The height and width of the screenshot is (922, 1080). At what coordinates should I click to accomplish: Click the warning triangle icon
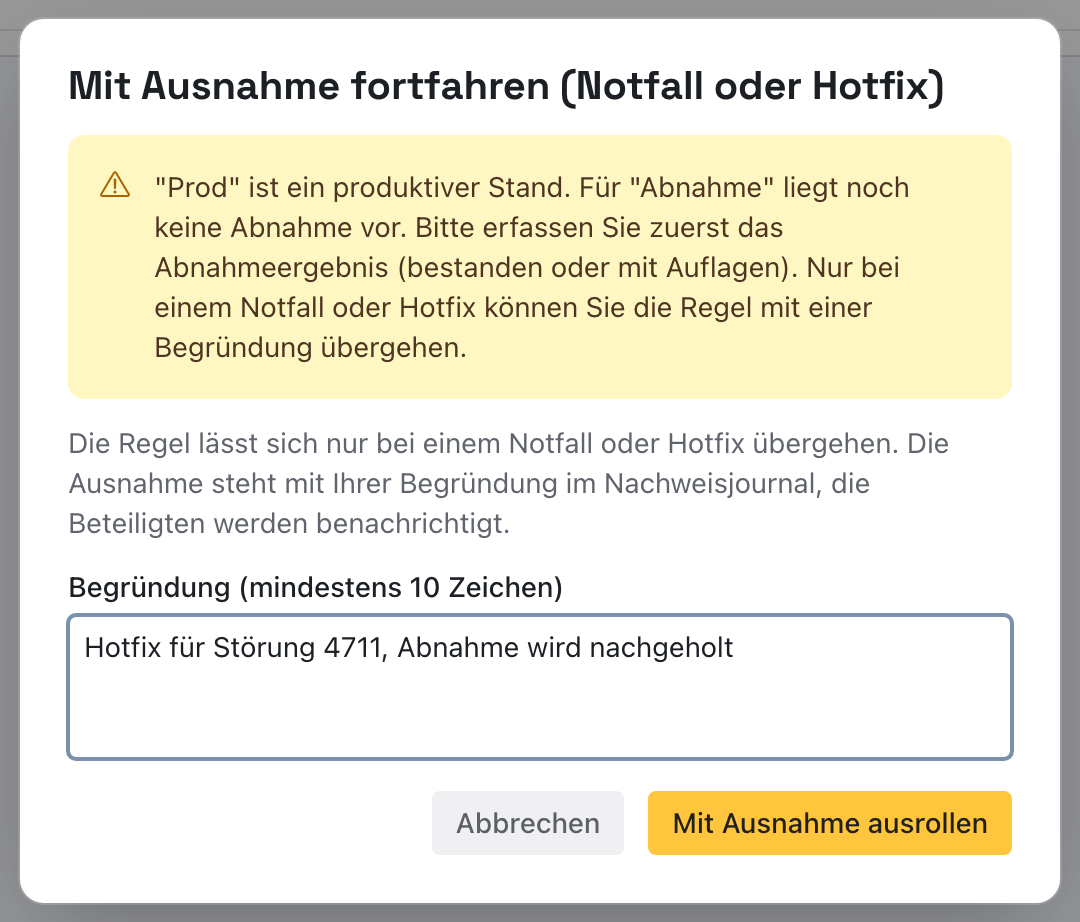click(115, 185)
